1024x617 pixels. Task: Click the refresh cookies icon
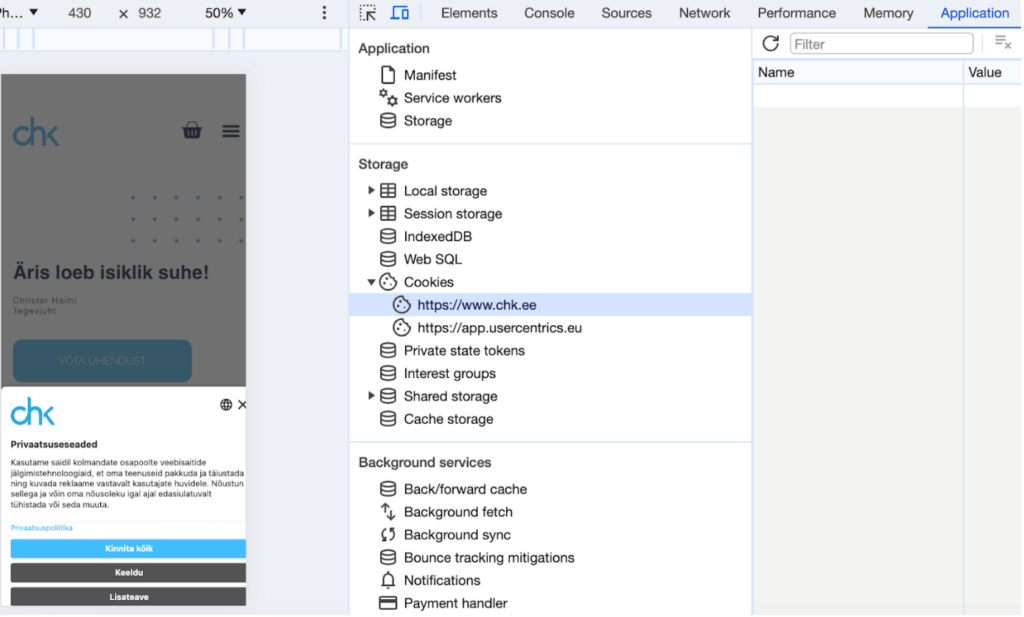(771, 44)
